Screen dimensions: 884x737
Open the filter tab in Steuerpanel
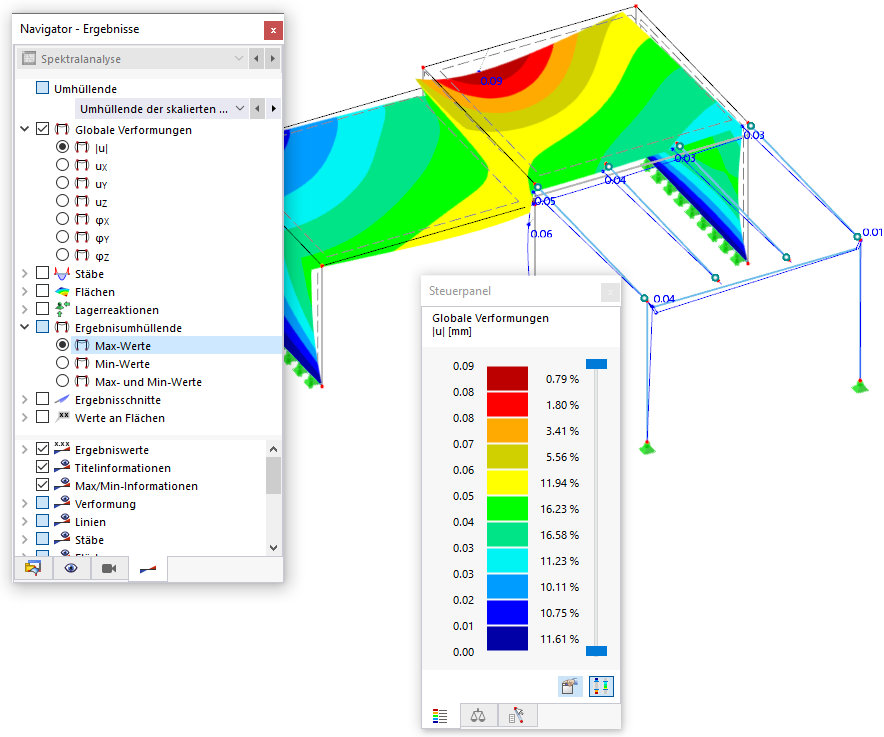tap(517, 716)
